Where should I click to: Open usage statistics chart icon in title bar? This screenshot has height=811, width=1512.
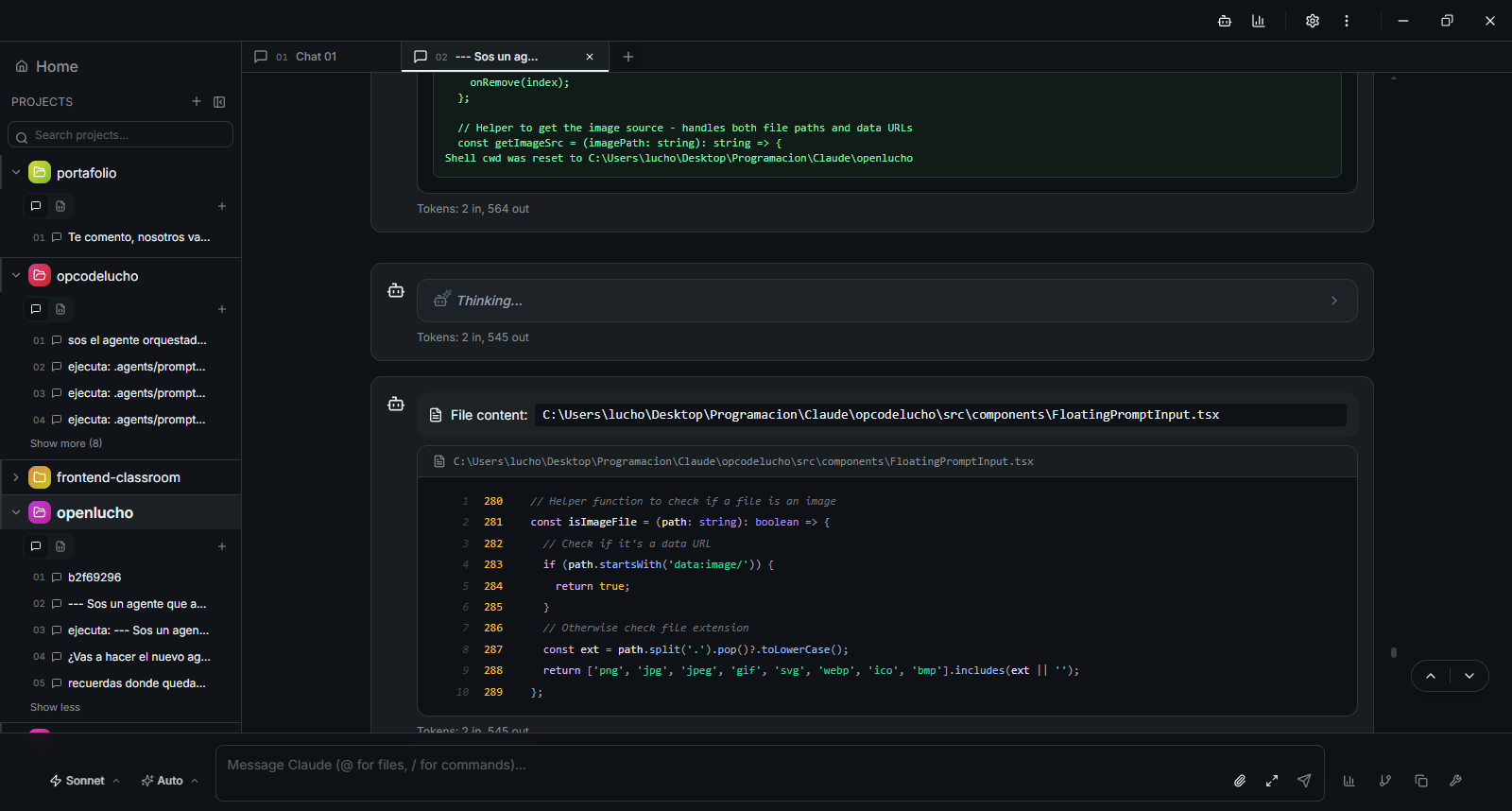tap(1259, 21)
